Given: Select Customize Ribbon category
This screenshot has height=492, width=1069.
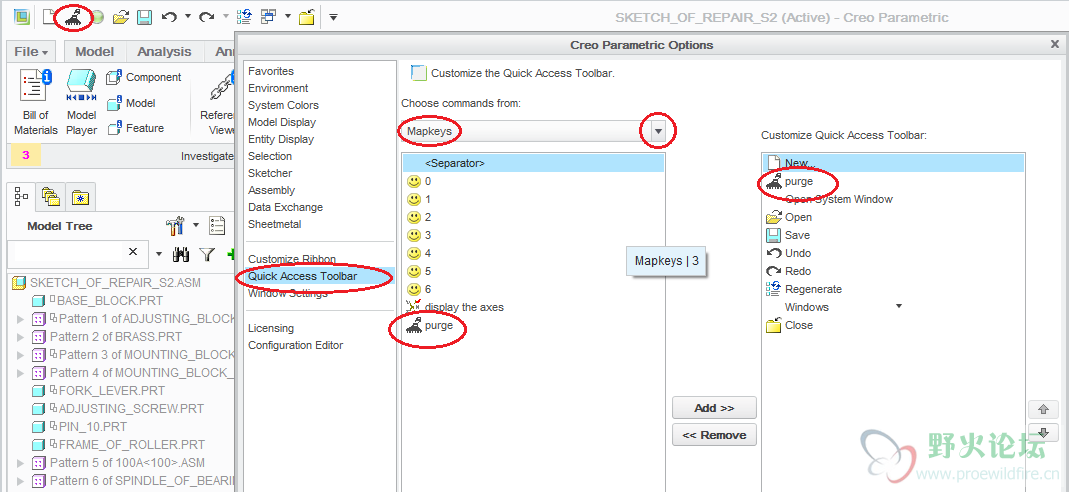Looking at the screenshot, I should pyautogui.click(x=292, y=259).
